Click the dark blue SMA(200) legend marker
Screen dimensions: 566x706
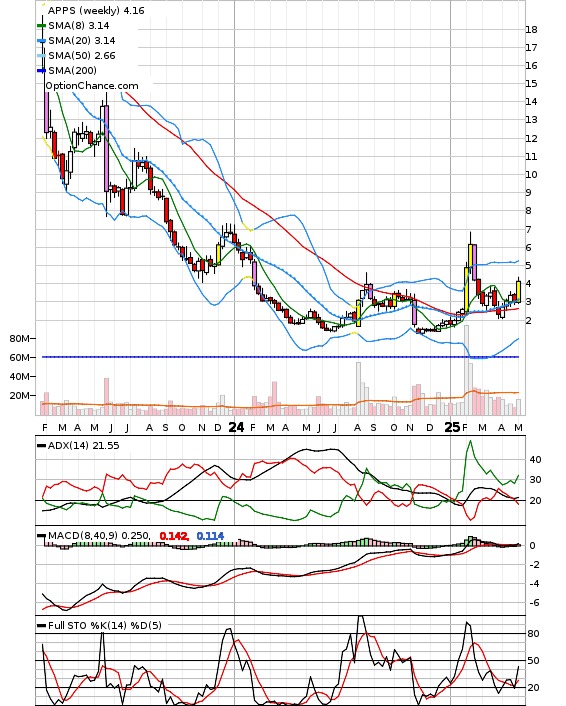click(x=41, y=71)
